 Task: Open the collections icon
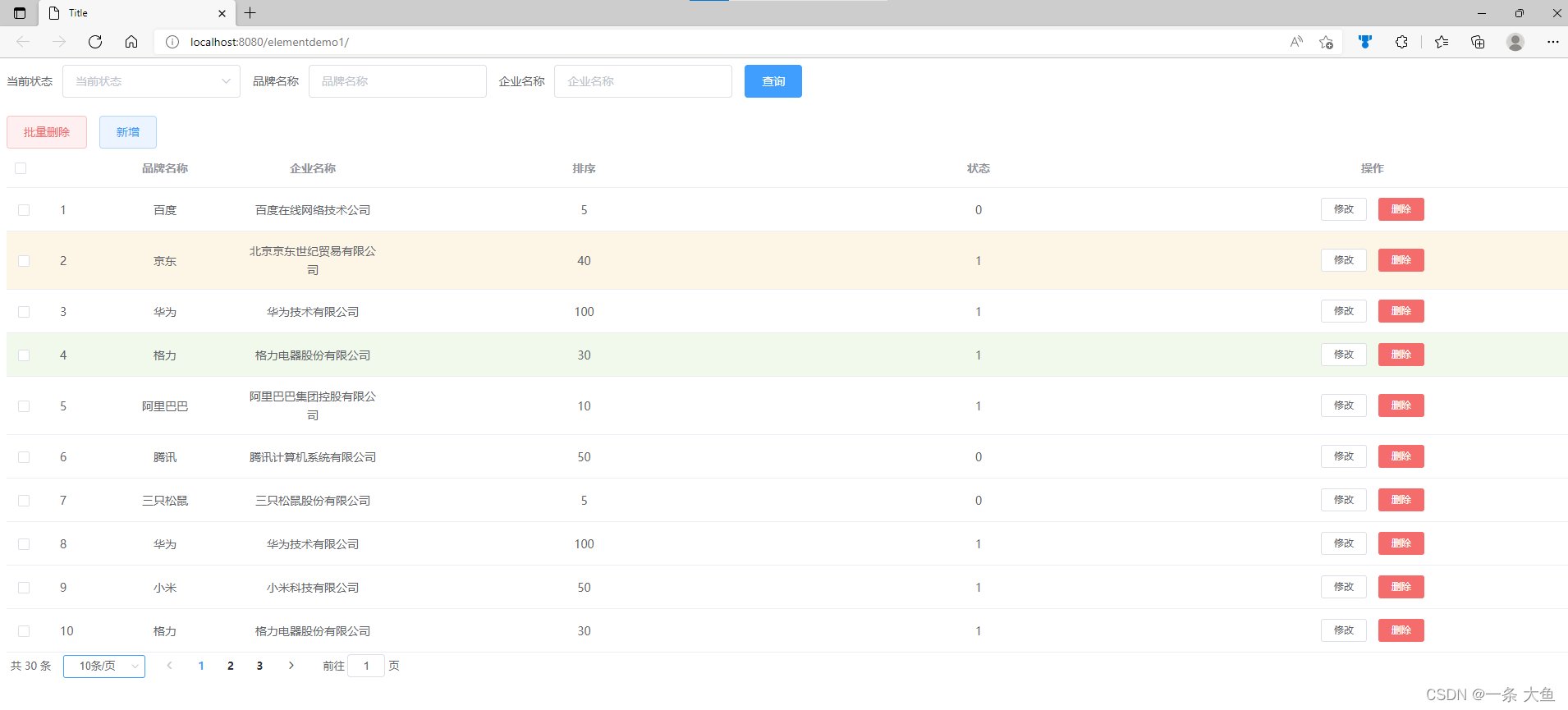1478,42
